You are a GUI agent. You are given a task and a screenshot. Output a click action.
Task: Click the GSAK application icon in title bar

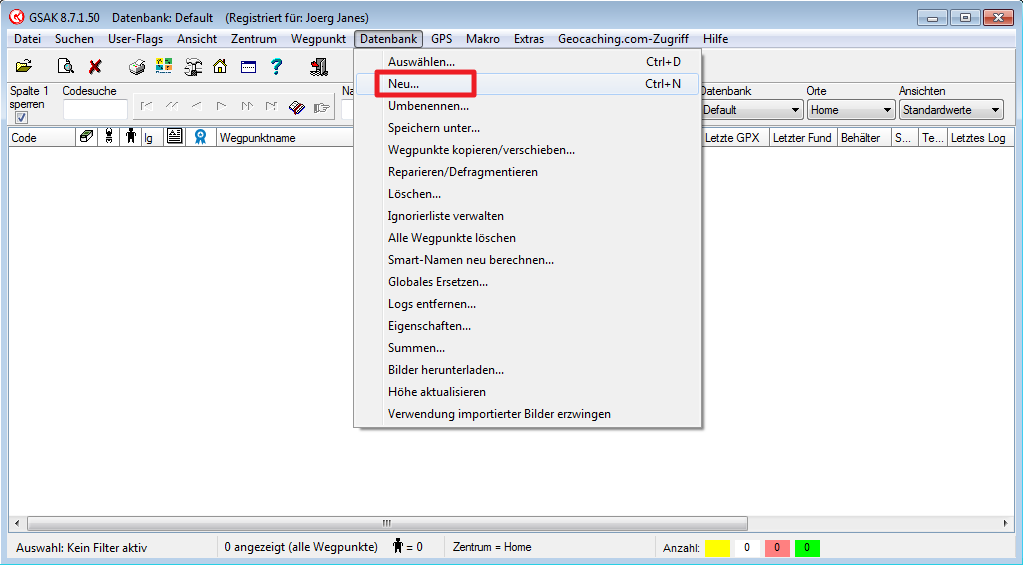point(17,17)
